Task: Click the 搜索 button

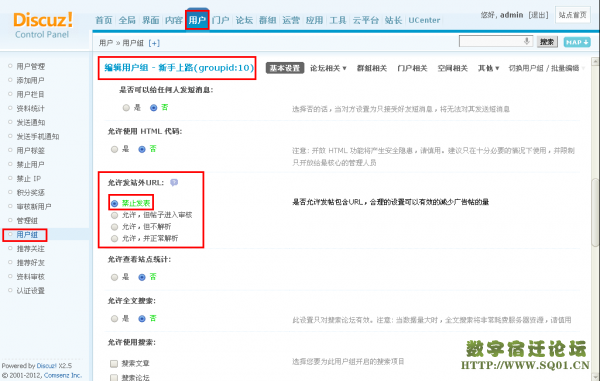Action: pyautogui.click(x=547, y=42)
